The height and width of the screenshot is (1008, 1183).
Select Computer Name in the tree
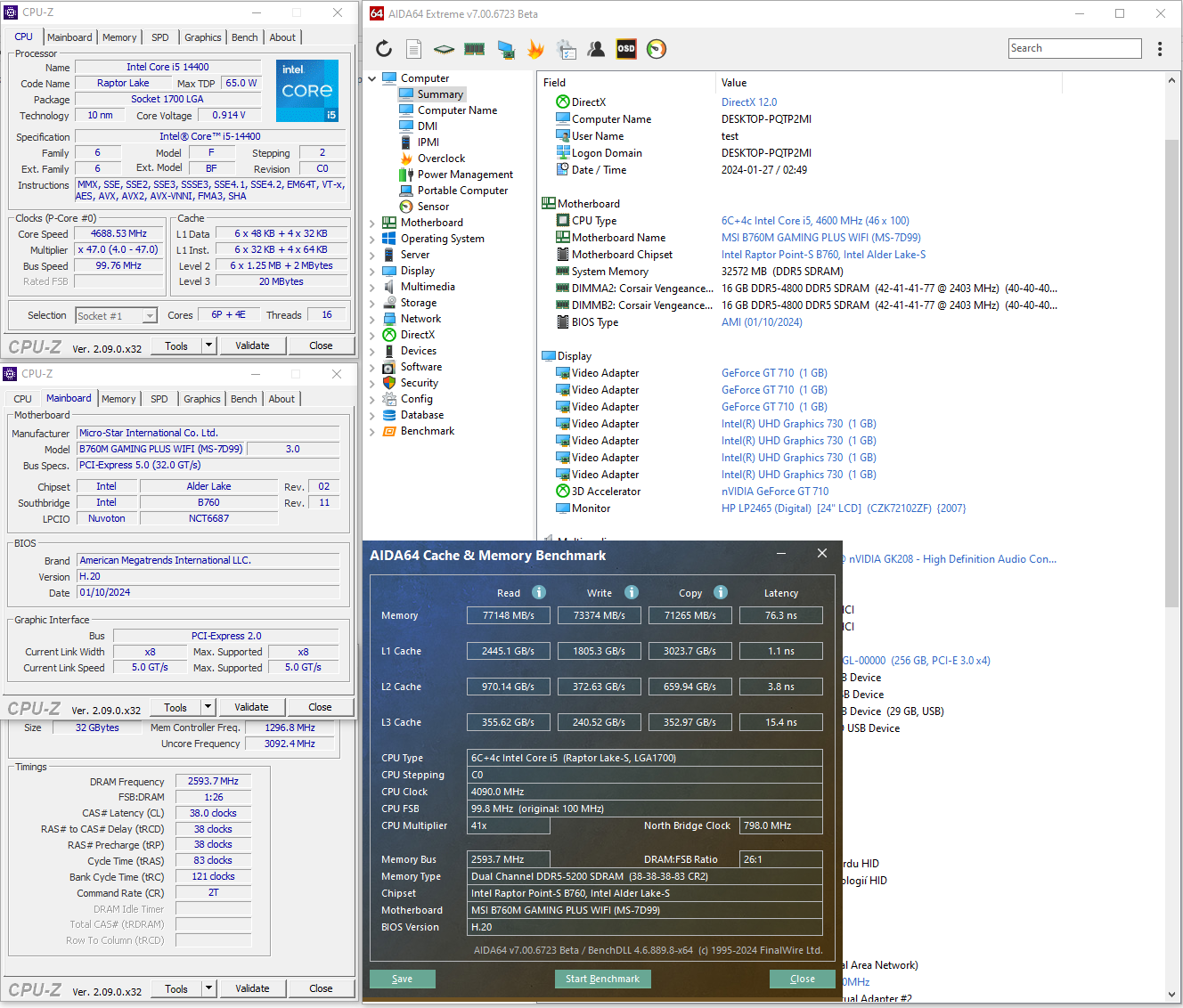coord(457,110)
